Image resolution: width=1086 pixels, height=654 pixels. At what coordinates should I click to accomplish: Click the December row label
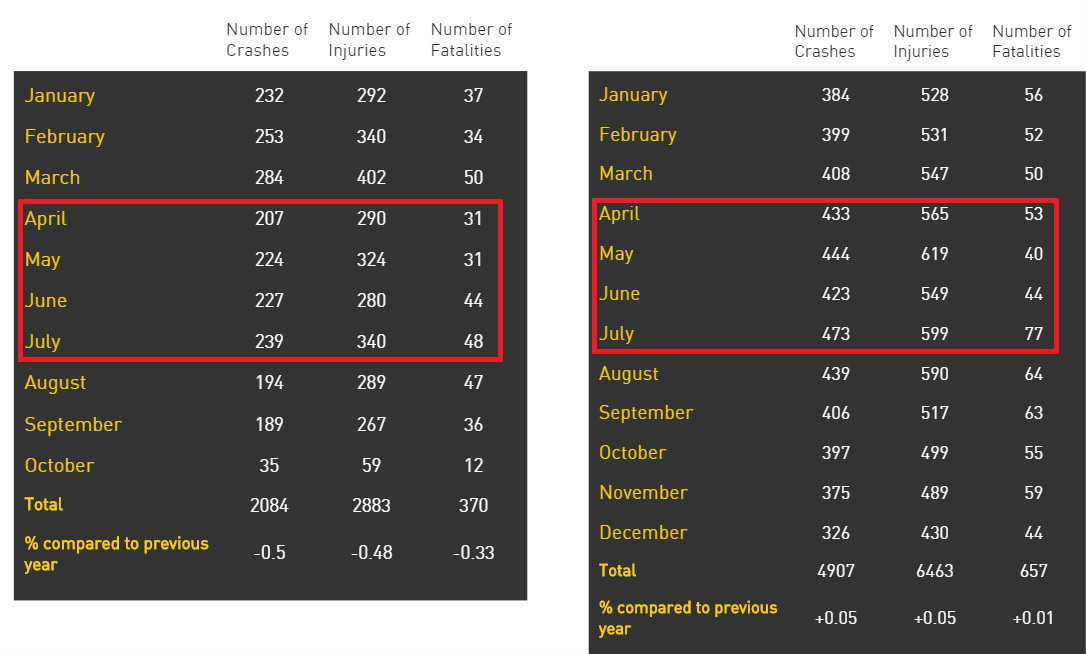tap(643, 532)
